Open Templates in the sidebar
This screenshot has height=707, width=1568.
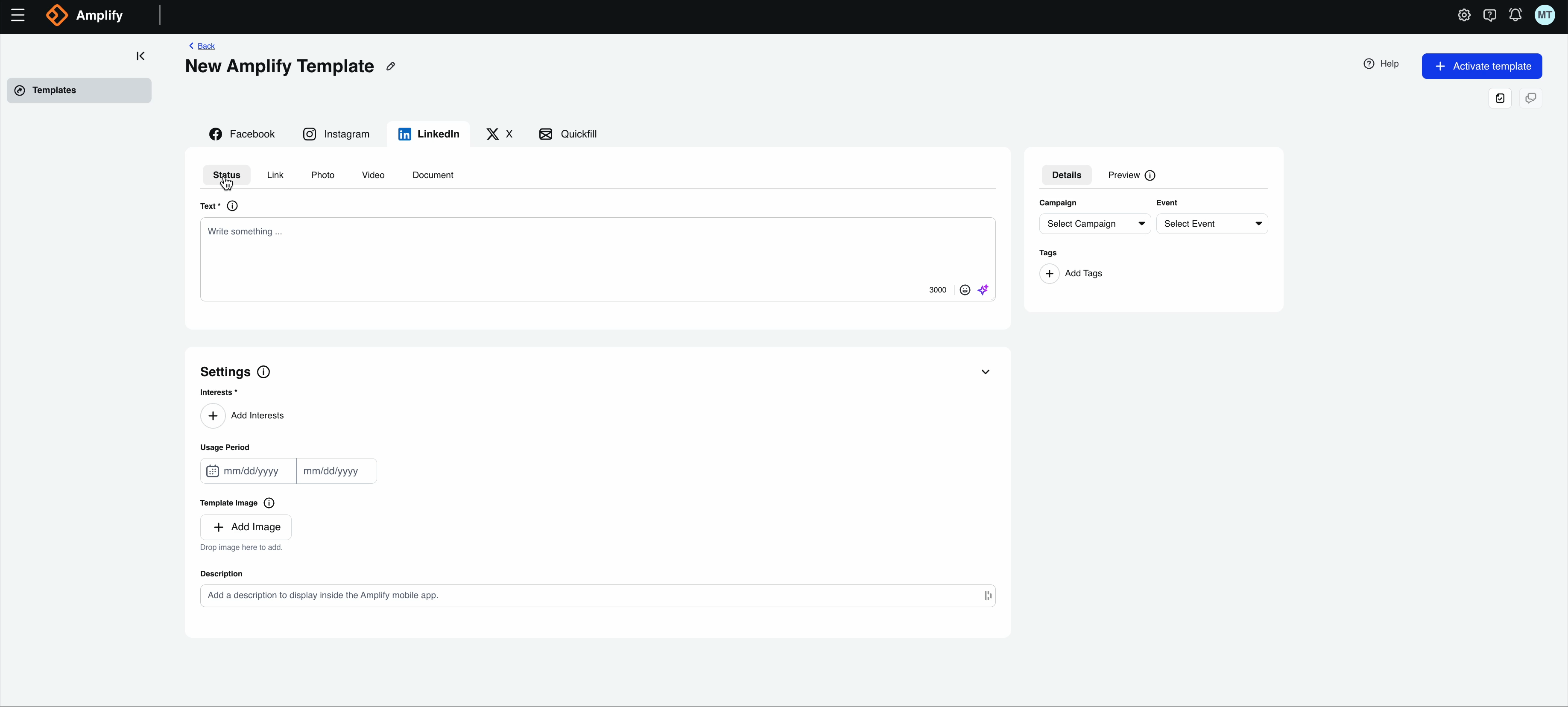(x=79, y=91)
